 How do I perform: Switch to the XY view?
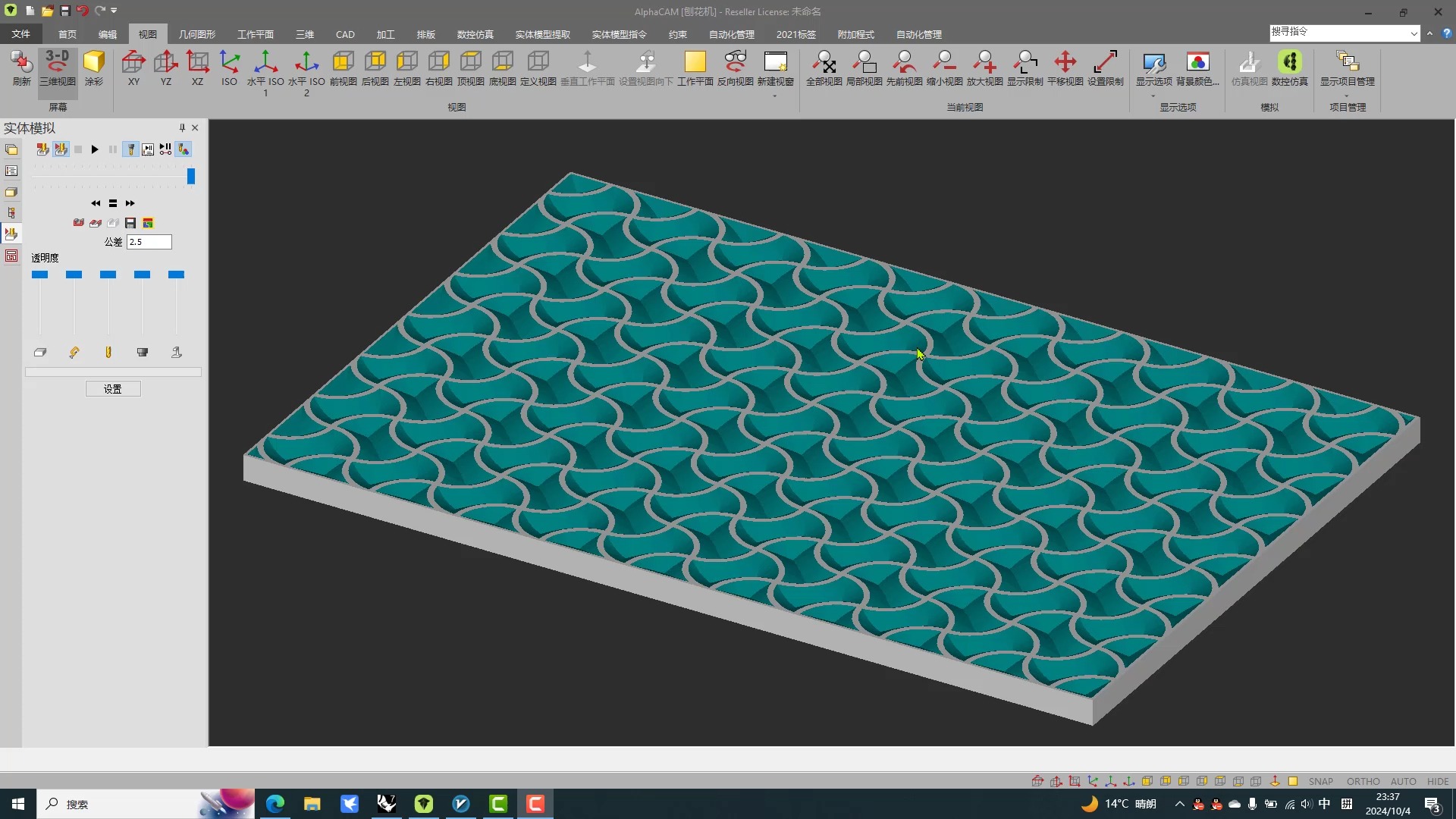point(133,68)
